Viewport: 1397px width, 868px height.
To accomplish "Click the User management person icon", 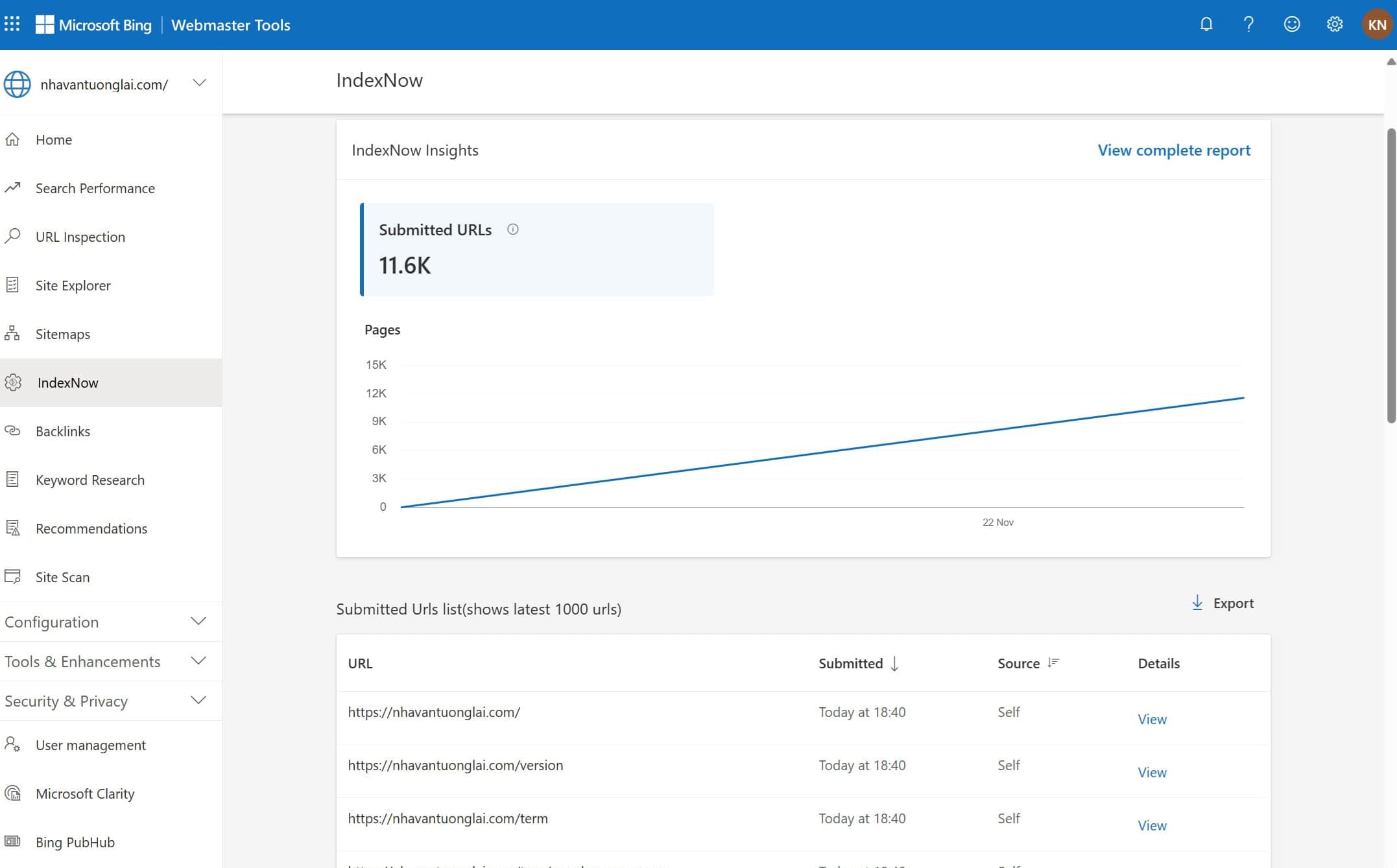I will [12, 745].
